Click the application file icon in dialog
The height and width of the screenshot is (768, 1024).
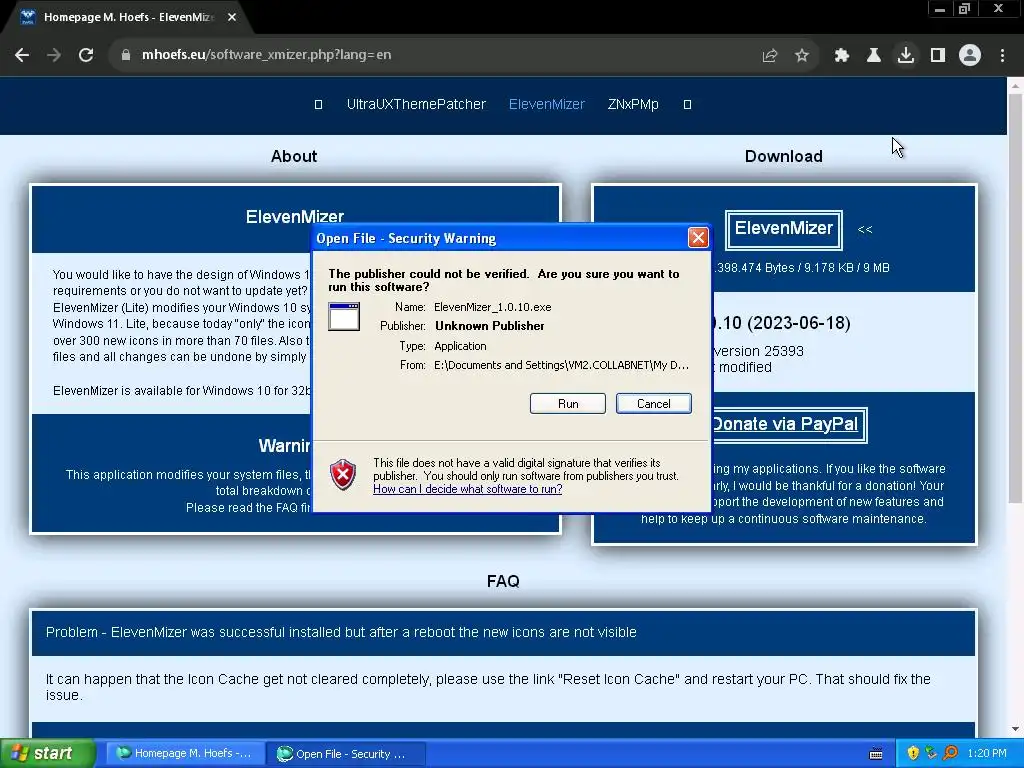click(x=344, y=317)
